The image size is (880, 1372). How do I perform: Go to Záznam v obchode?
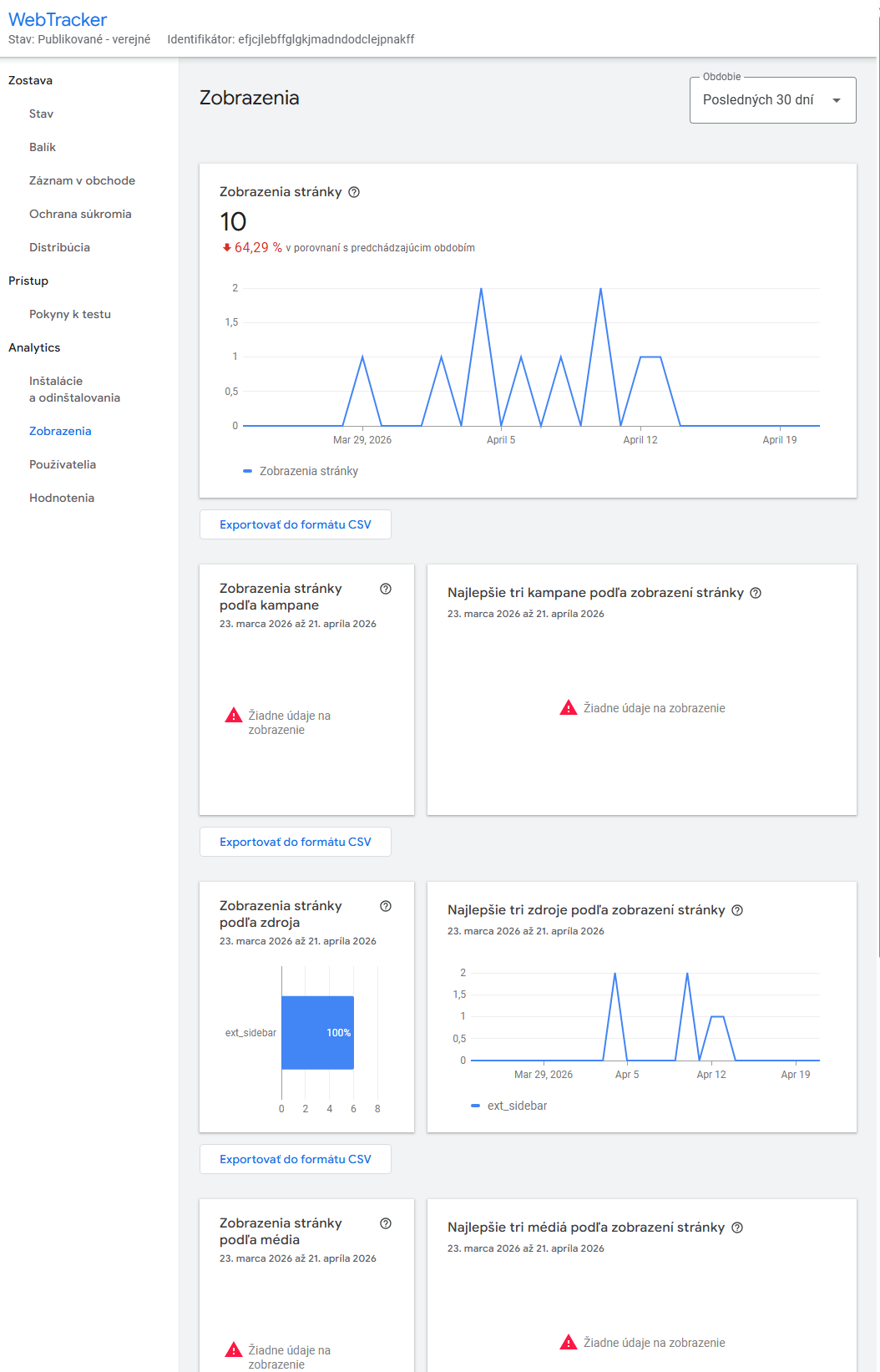click(82, 180)
